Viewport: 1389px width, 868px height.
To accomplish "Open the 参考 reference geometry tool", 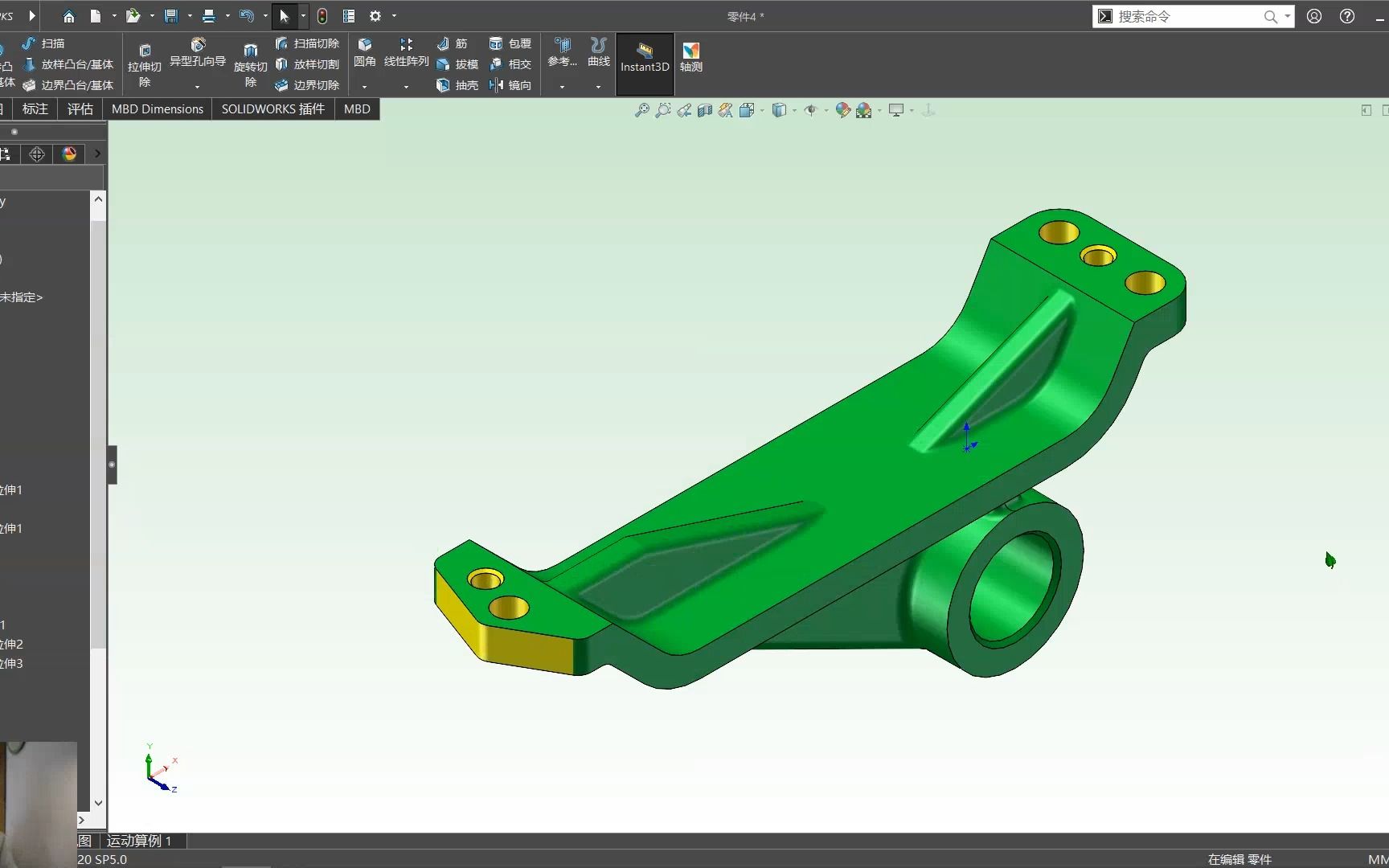I will pyautogui.click(x=563, y=52).
